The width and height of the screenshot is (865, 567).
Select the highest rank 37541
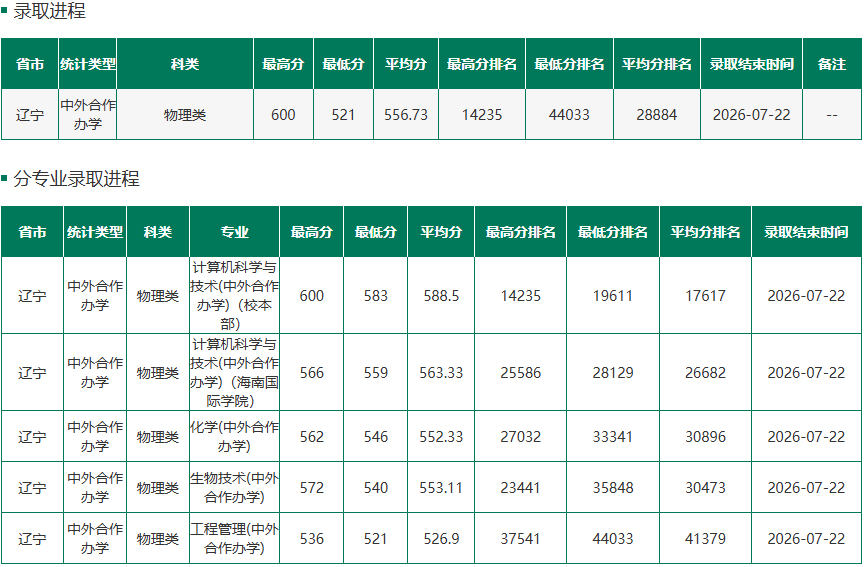[521, 539]
